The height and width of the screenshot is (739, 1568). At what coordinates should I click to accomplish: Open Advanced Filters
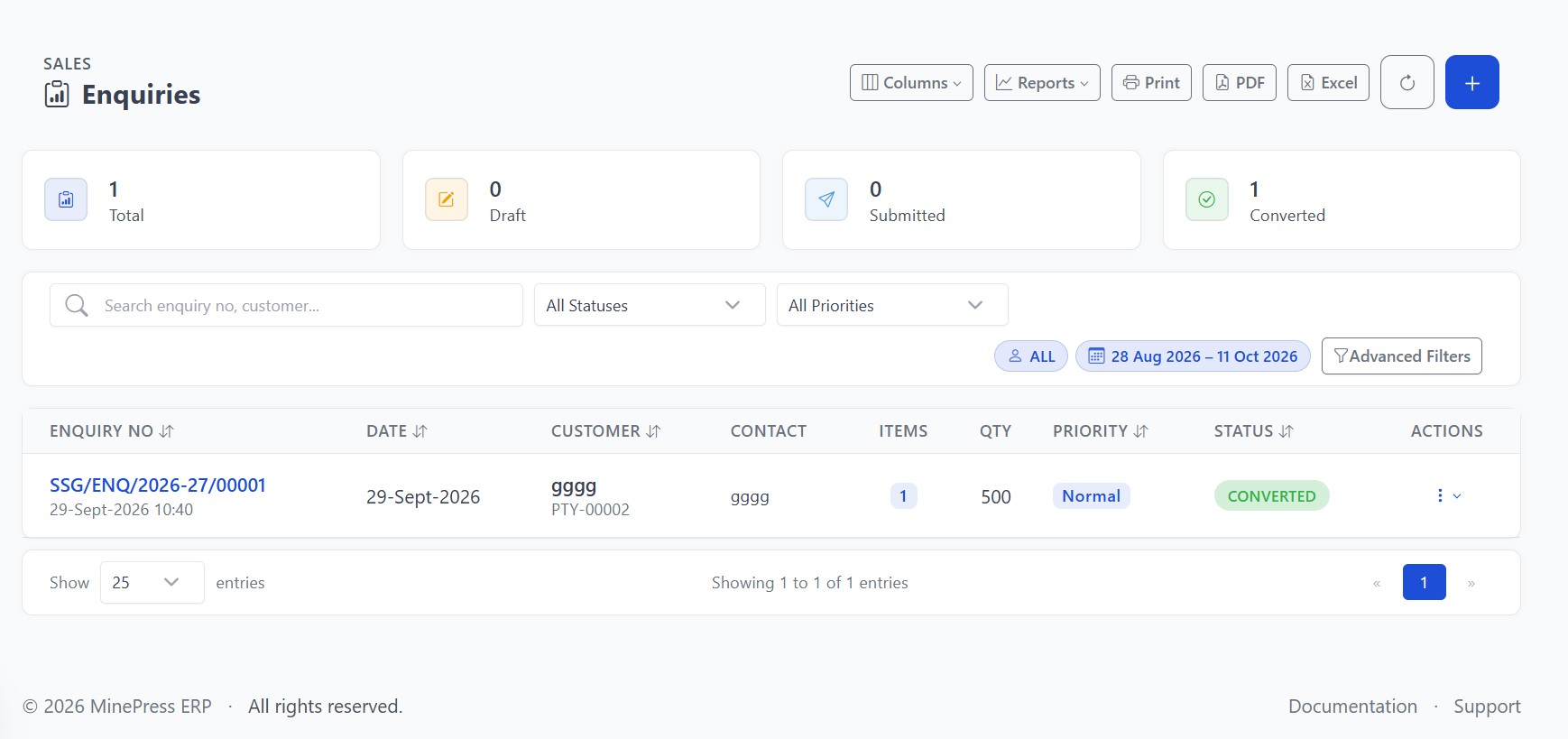(x=1401, y=356)
